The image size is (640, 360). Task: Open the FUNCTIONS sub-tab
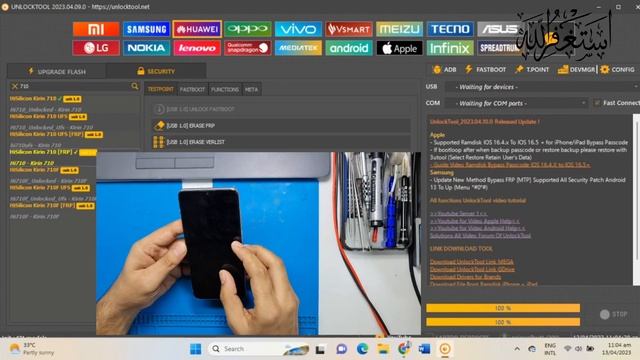click(x=224, y=89)
